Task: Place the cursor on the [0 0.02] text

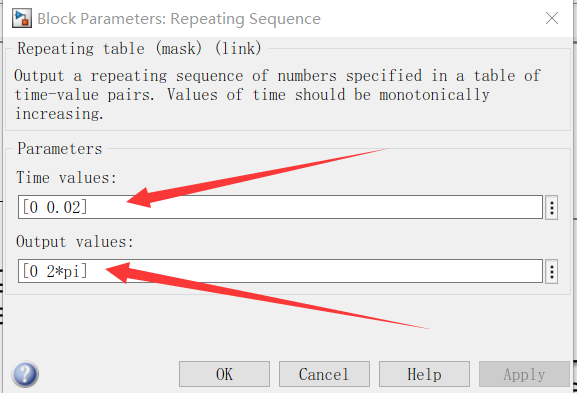Action: [x=55, y=207]
